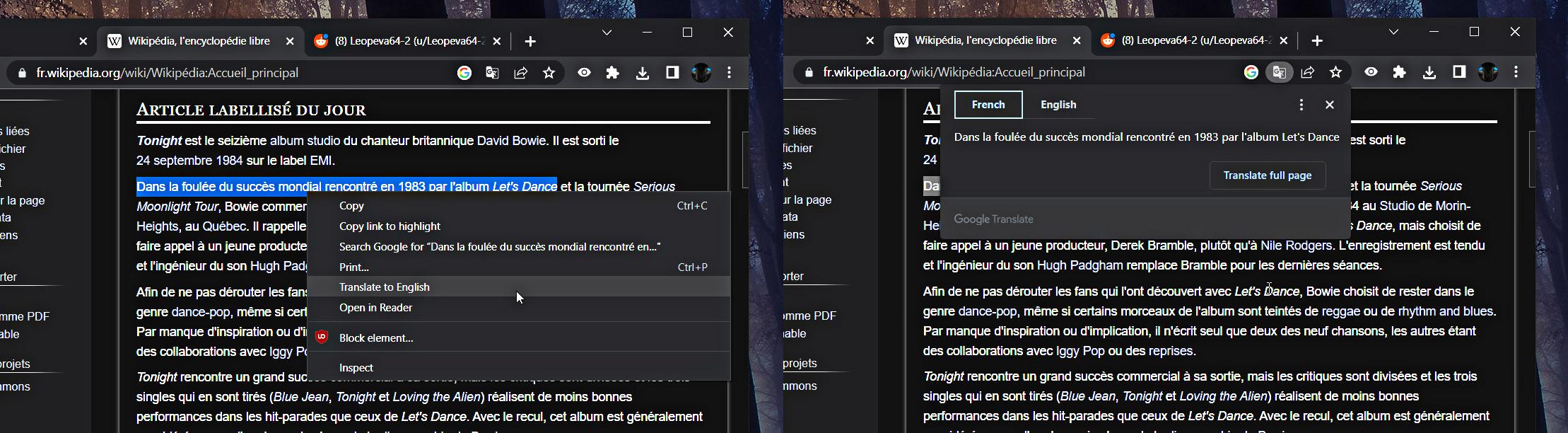Open EMI link in left article
Image resolution: width=1568 pixels, height=433 pixels.
click(x=320, y=161)
